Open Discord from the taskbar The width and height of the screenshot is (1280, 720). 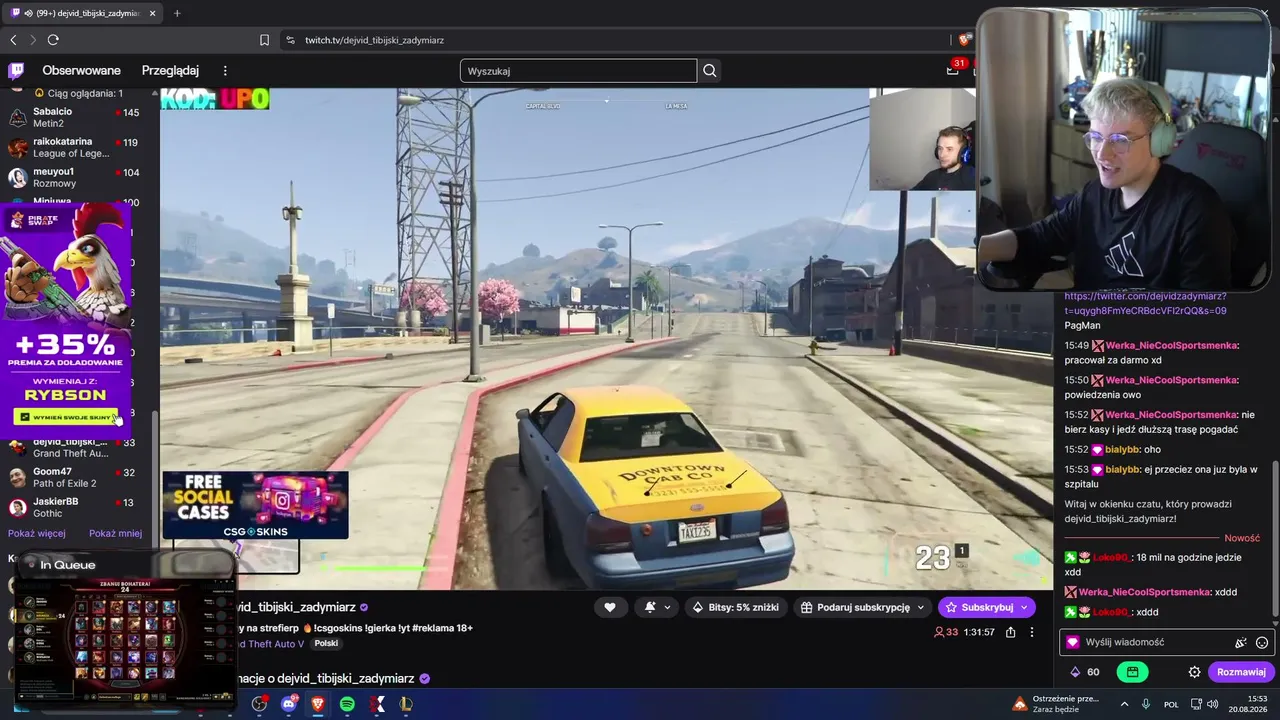click(290, 704)
